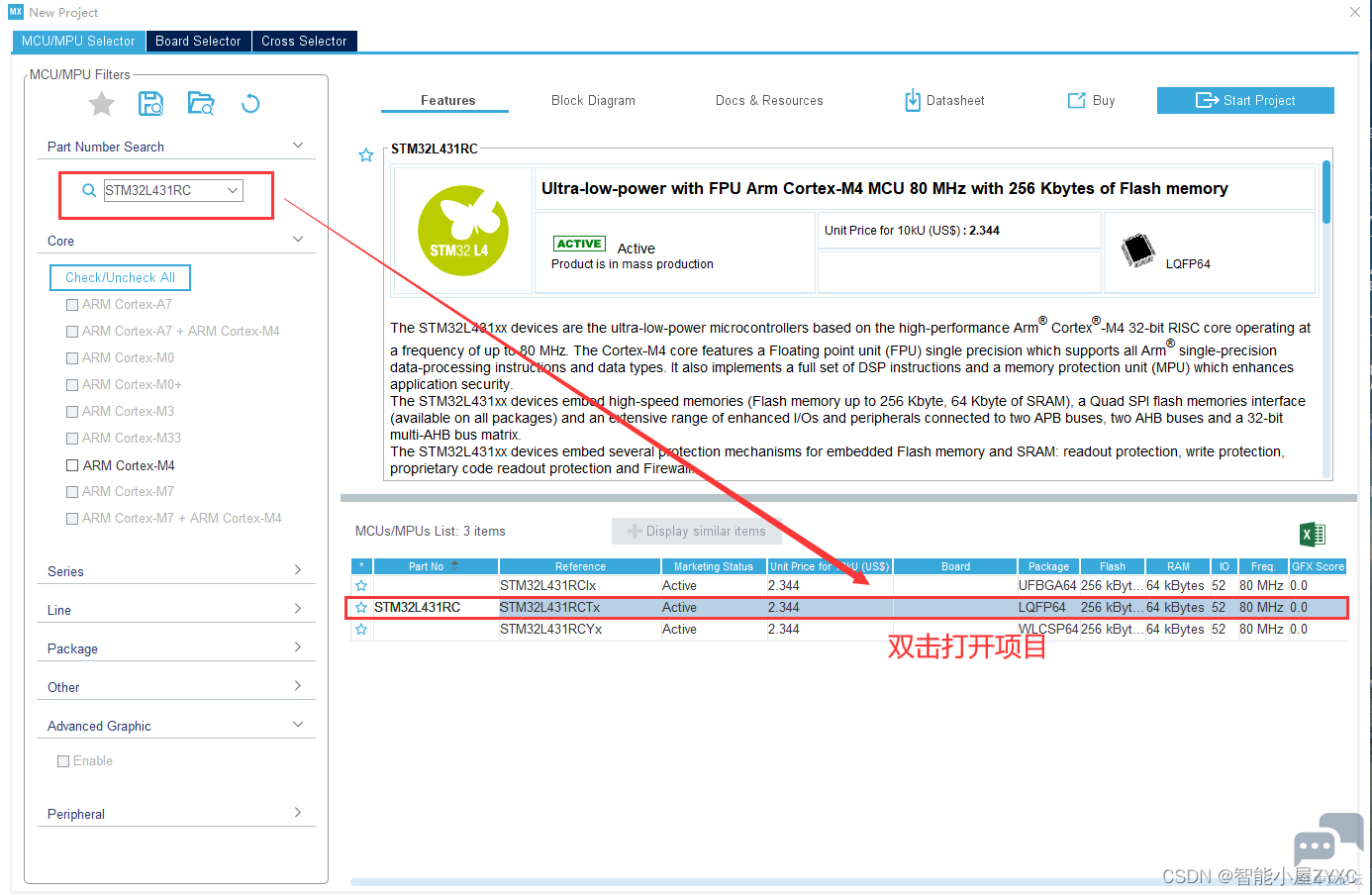Viewport: 1372px width, 895px height.
Task: Check the ARM Cortex-M7 core checkbox
Action: 72,492
